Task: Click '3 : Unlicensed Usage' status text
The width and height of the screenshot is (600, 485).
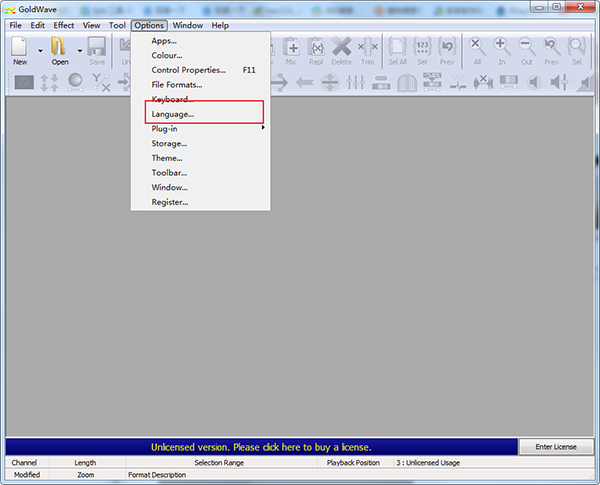Action: pyautogui.click(x=428, y=462)
